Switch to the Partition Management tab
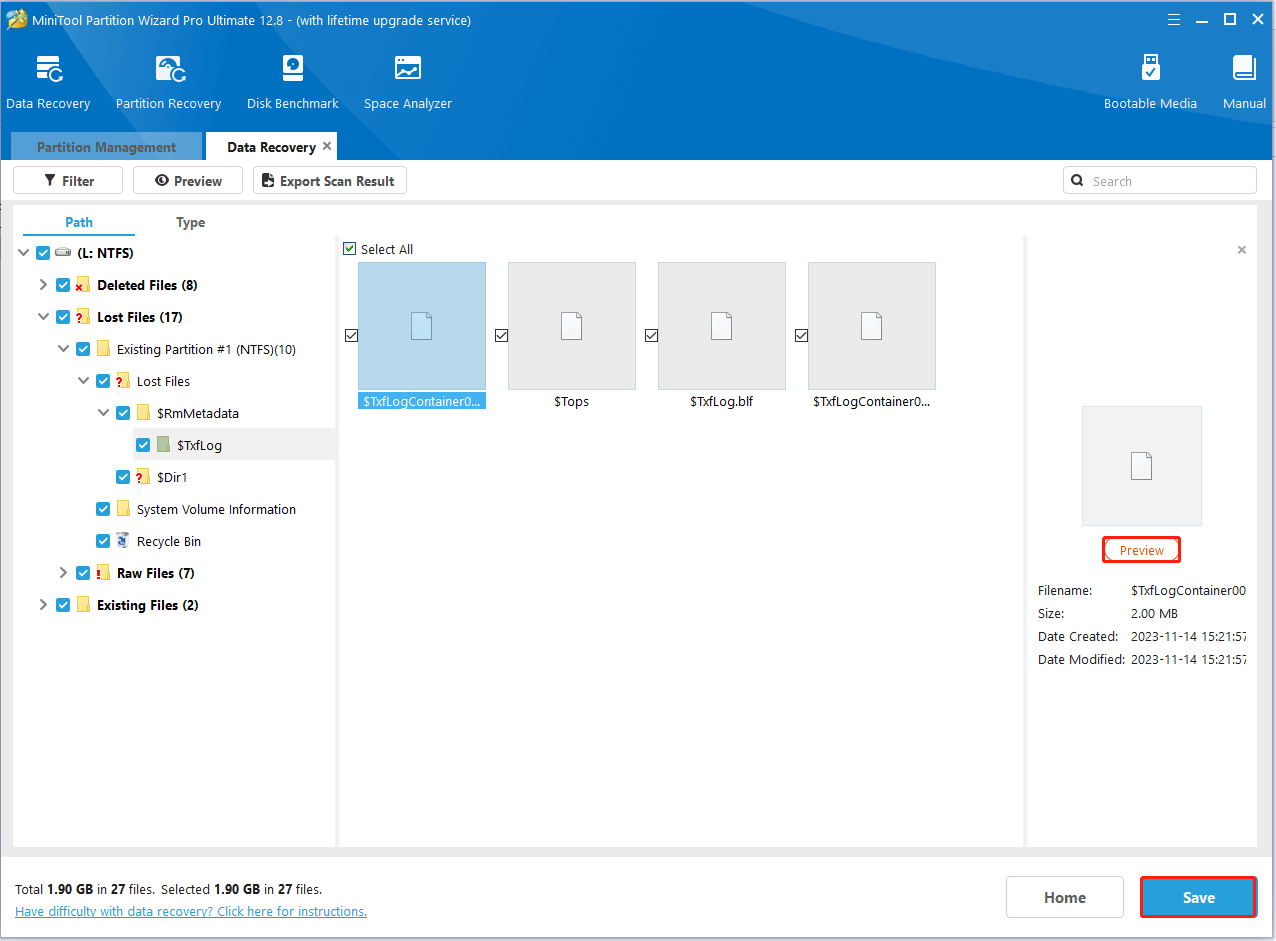The image size is (1276, 941). coord(106,147)
